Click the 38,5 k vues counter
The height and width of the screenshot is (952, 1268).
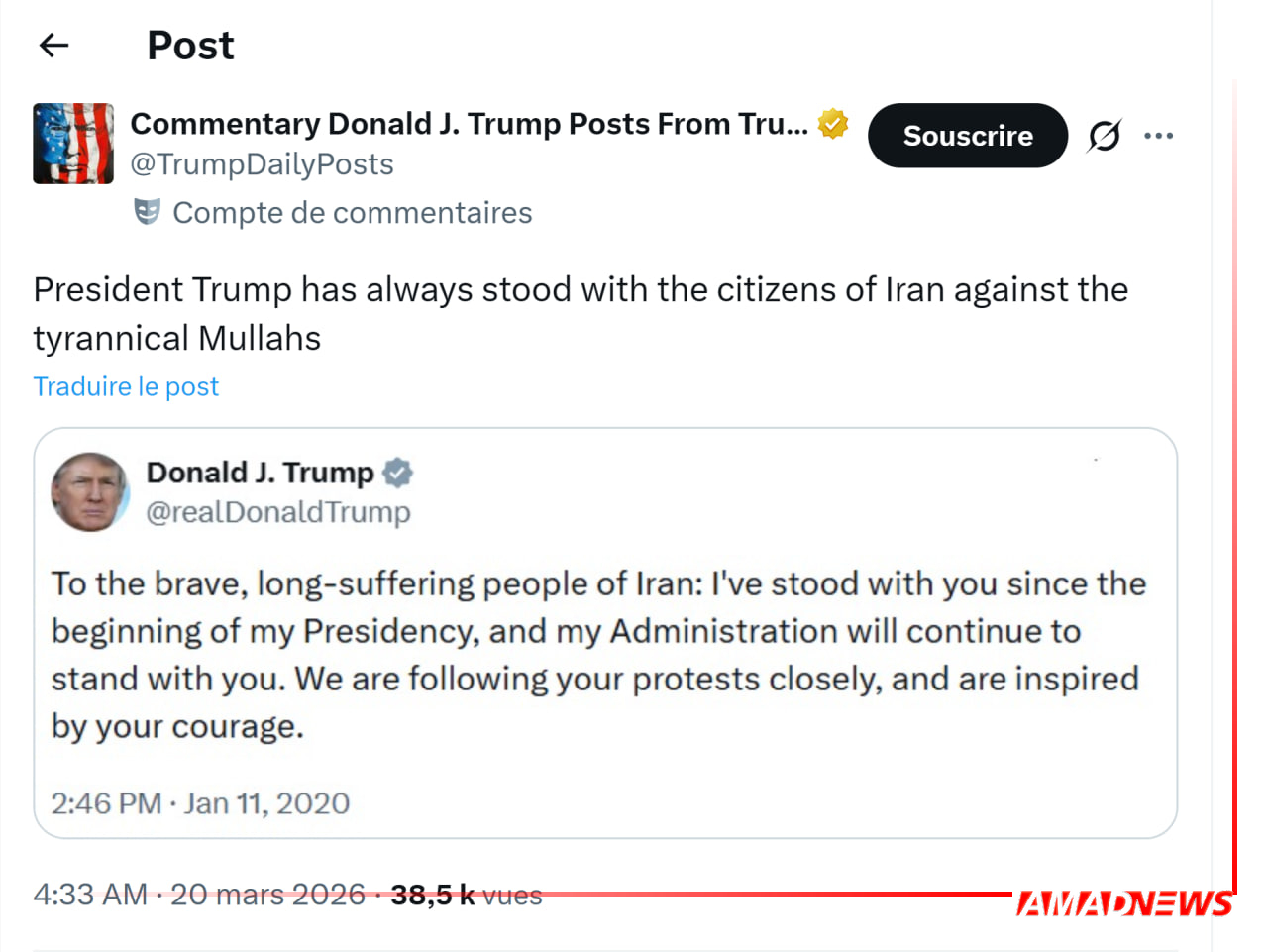466,896
